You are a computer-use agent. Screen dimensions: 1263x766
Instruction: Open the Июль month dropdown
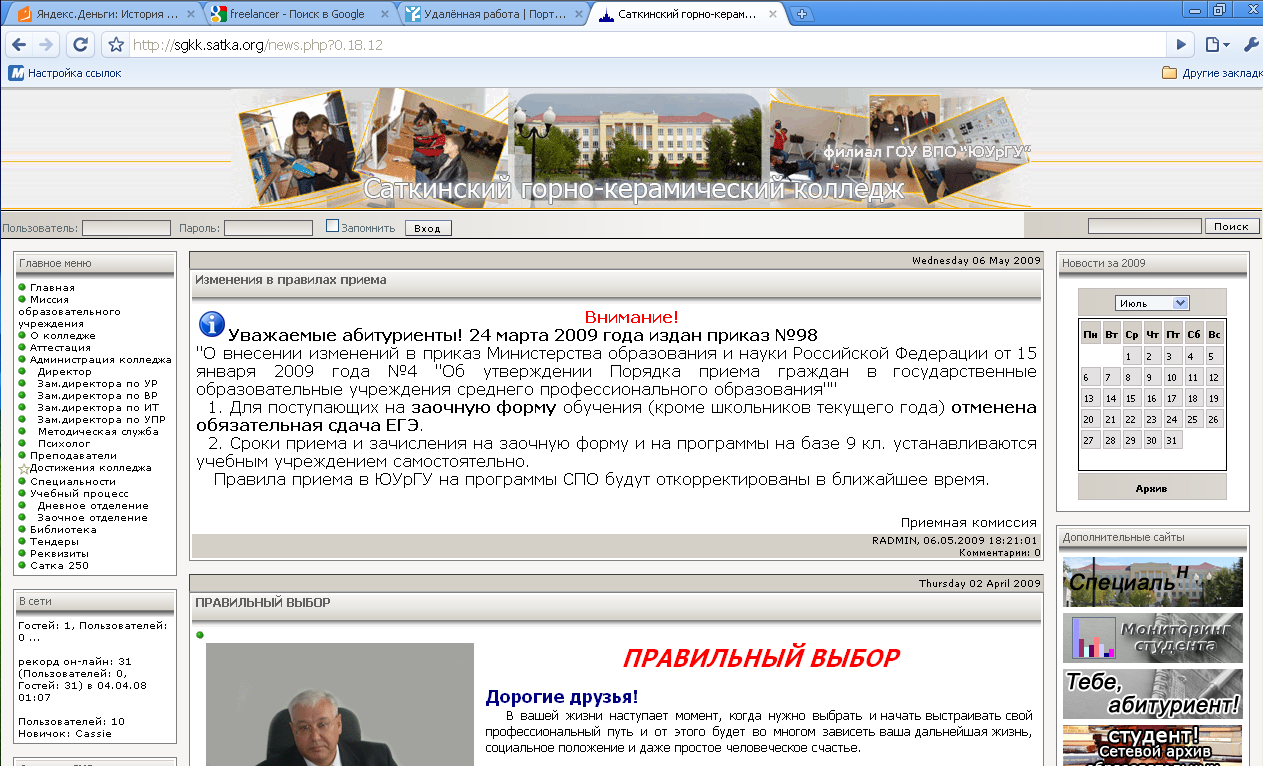click(1152, 301)
